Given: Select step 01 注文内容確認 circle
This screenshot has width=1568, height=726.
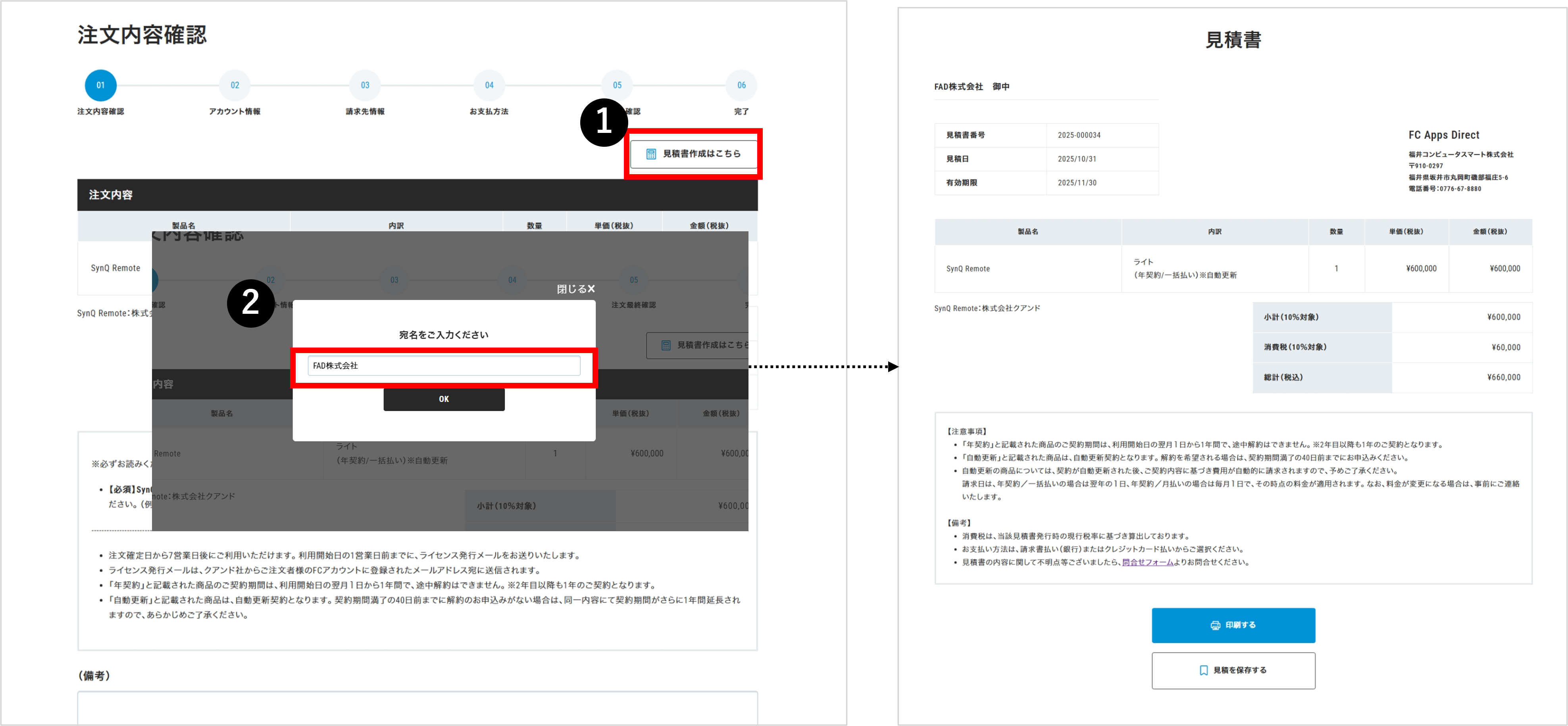Looking at the screenshot, I should coord(100,85).
